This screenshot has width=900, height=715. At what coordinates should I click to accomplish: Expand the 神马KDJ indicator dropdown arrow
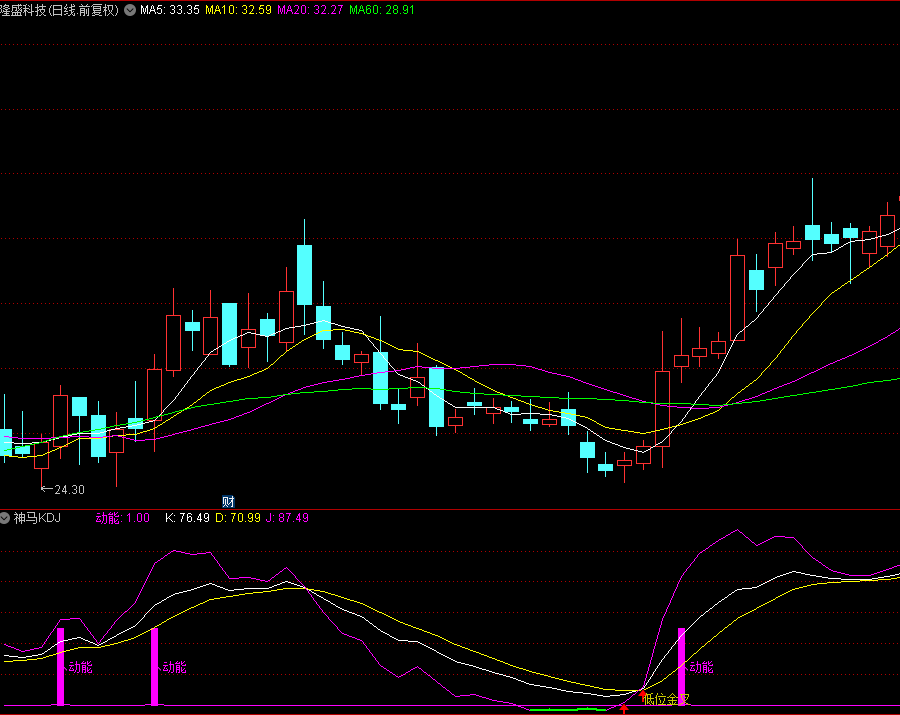(x=6, y=518)
